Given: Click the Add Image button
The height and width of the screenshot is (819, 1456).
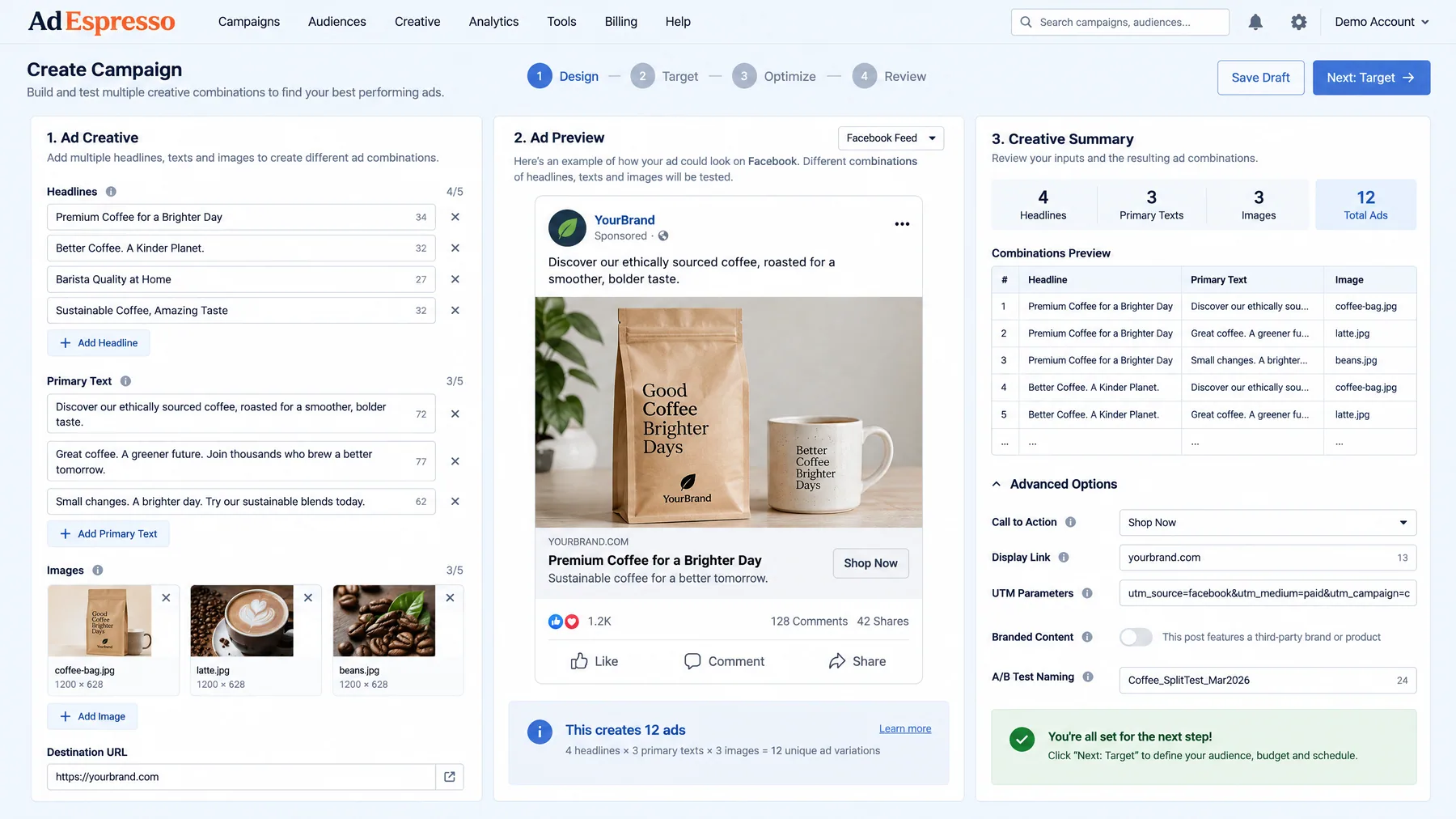Looking at the screenshot, I should coord(92,717).
